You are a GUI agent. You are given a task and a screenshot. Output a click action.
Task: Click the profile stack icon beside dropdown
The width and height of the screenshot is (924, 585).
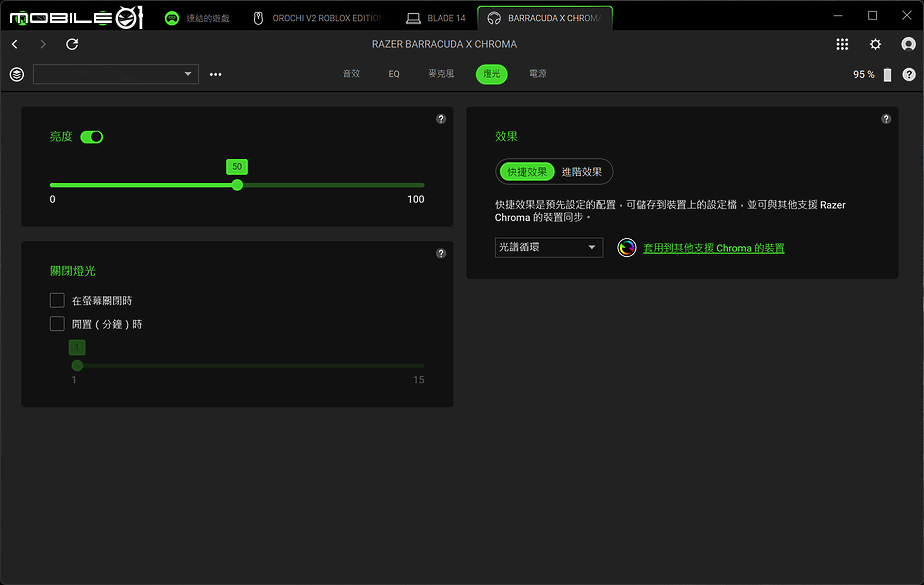point(17,74)
